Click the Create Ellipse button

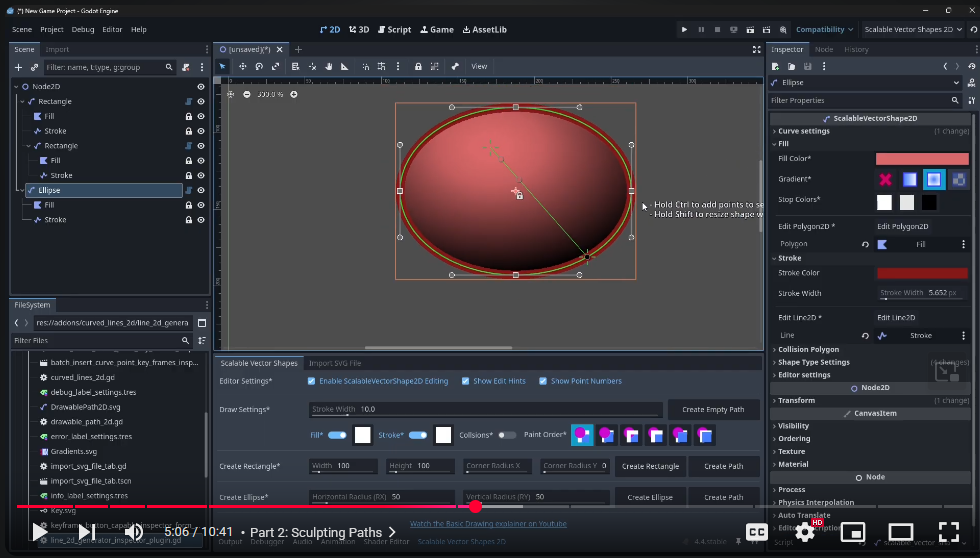point(650,497)
